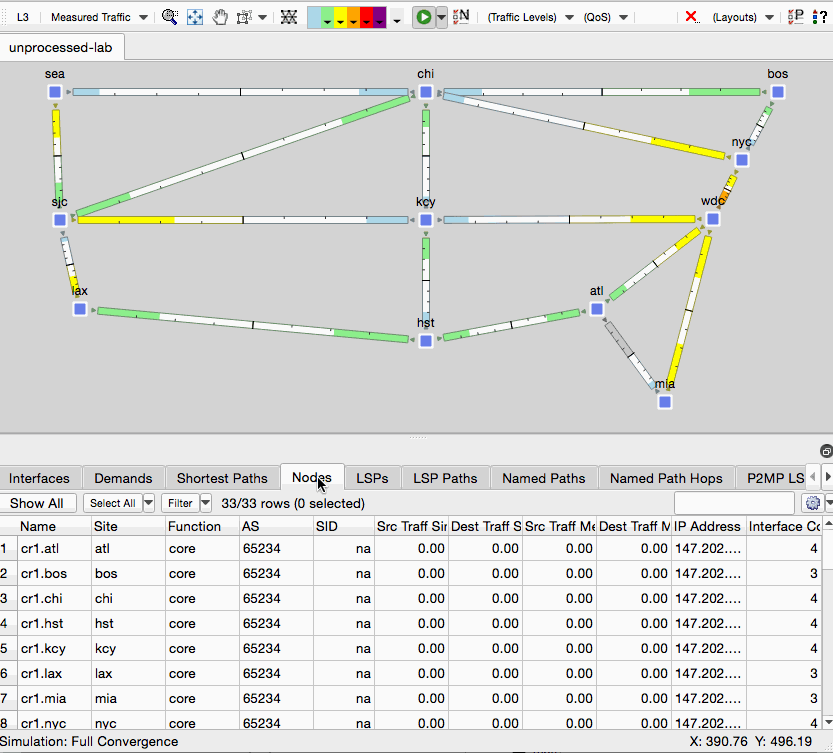Select the cr1.mia row name cell

[54, 698]
